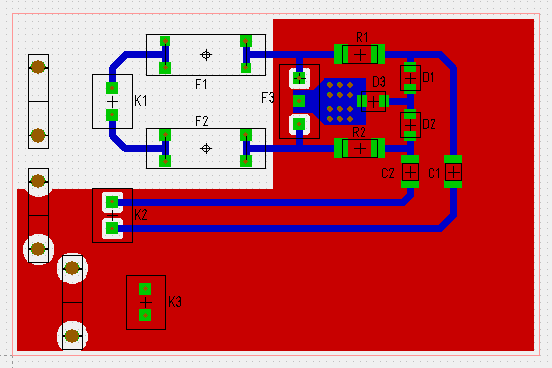Screen dimensions: 552x368
Task: Click the F2 label text
Action: point(202,121)
